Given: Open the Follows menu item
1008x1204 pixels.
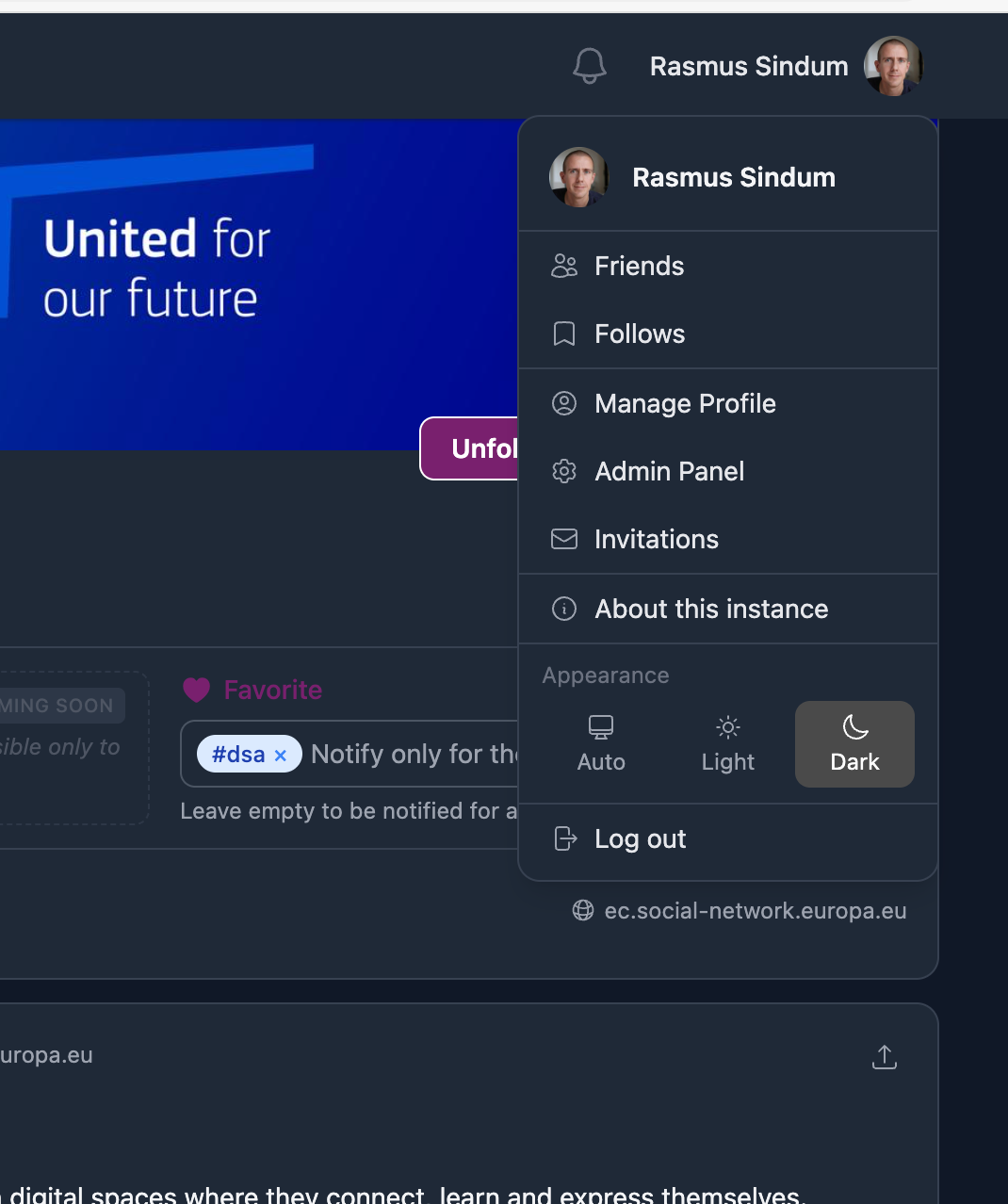Looking at the screenshot, I should tap(640, 334).
